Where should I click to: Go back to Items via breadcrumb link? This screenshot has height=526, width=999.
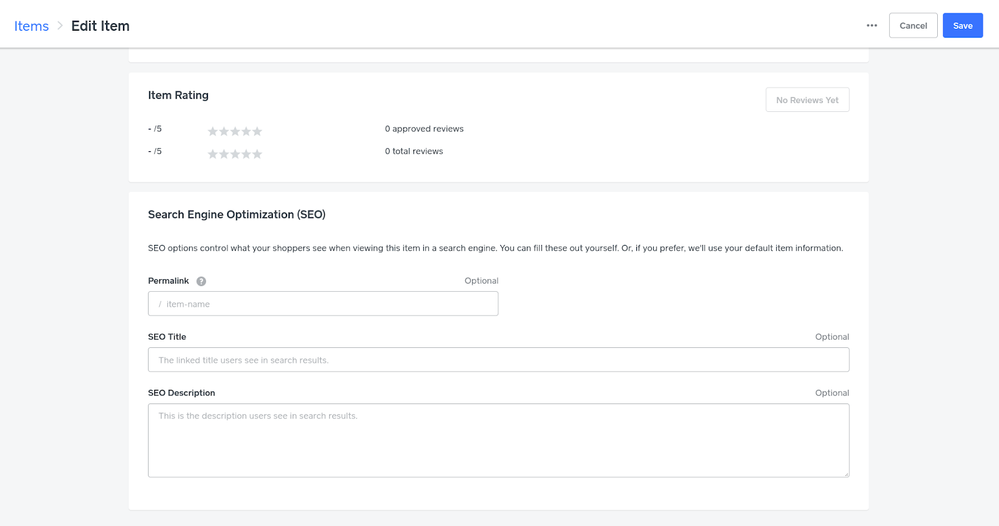pyautogui.click(x=31, y=26)
